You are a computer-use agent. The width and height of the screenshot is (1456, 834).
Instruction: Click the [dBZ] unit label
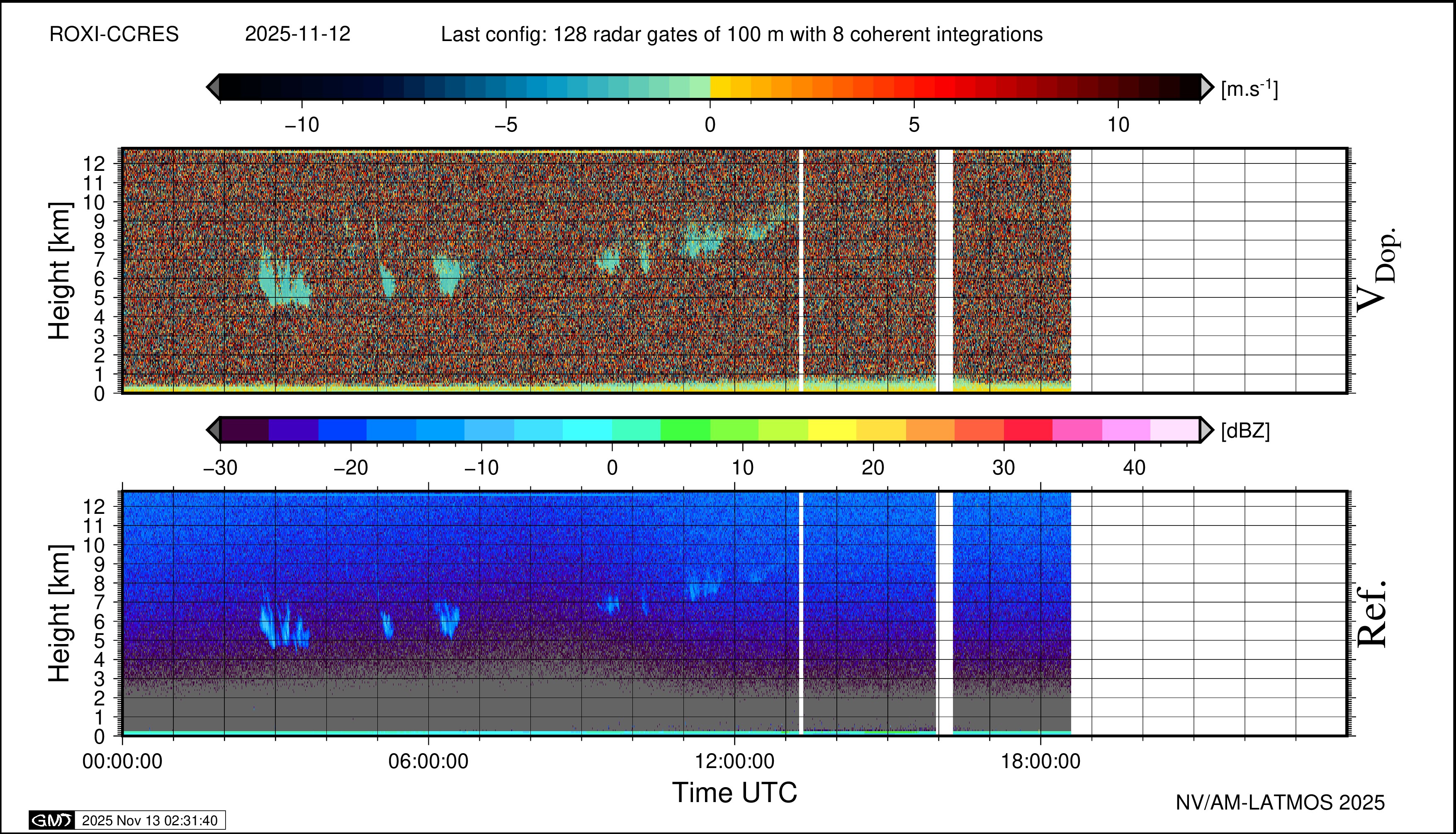[1245, 431]
